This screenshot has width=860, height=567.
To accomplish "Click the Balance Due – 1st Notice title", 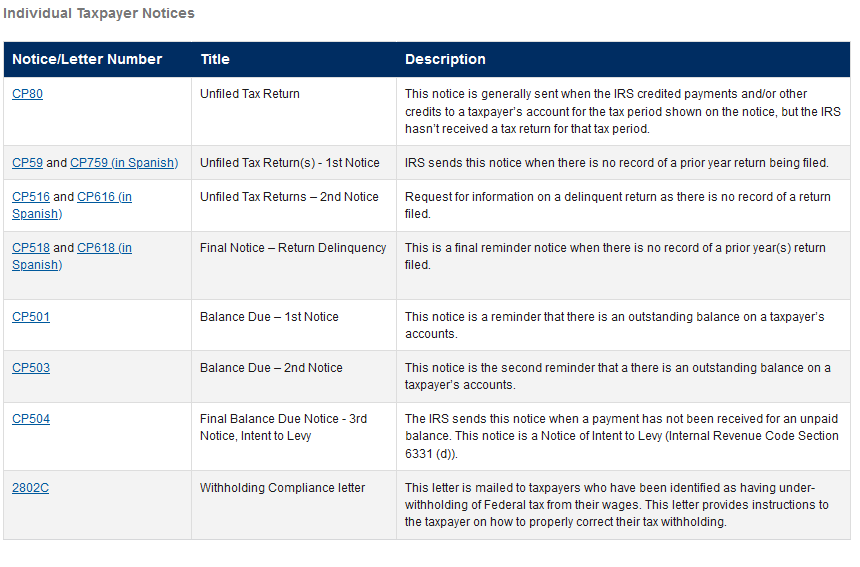I will [269, 317].
